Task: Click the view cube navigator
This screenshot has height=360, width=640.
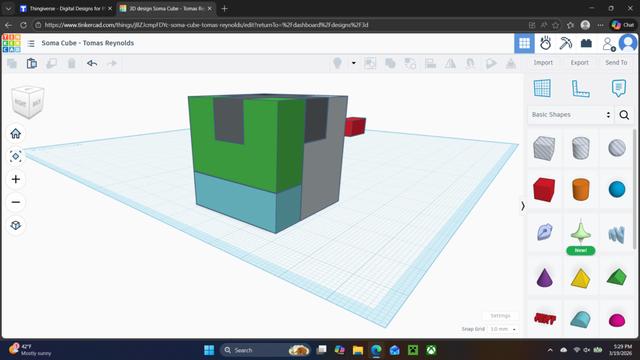Action: [x=28, y=102]
